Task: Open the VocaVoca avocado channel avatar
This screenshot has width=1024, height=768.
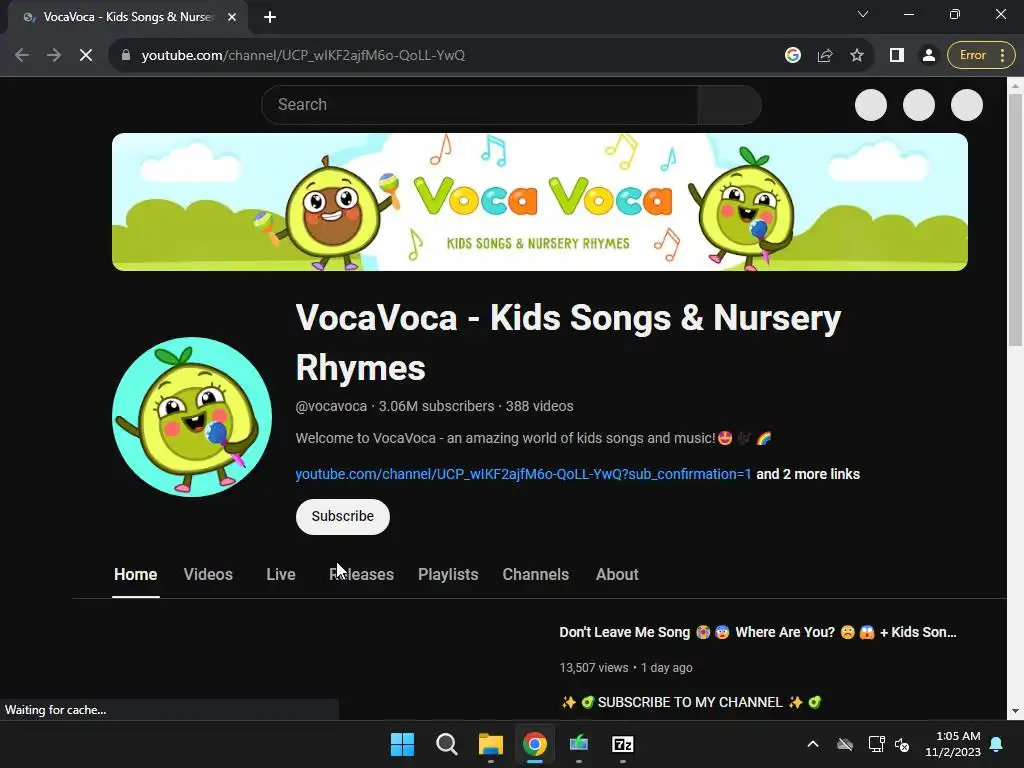Action: click(192, 417)
